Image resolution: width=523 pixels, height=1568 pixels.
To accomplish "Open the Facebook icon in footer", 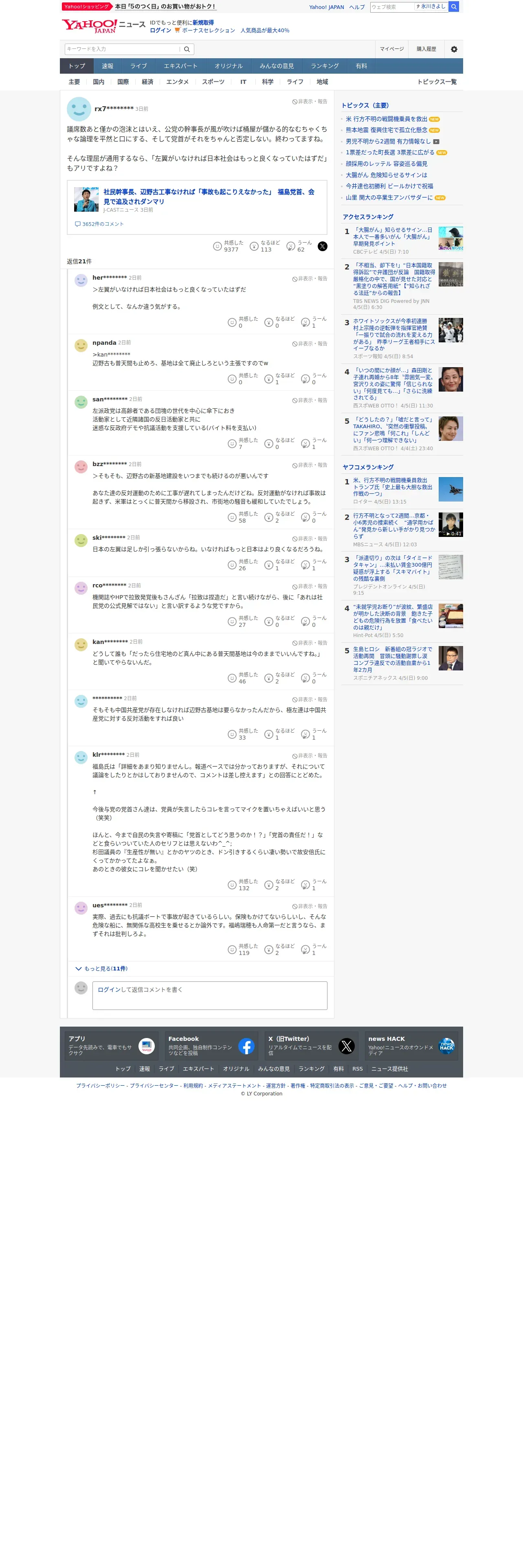I will coord(246,1046).
